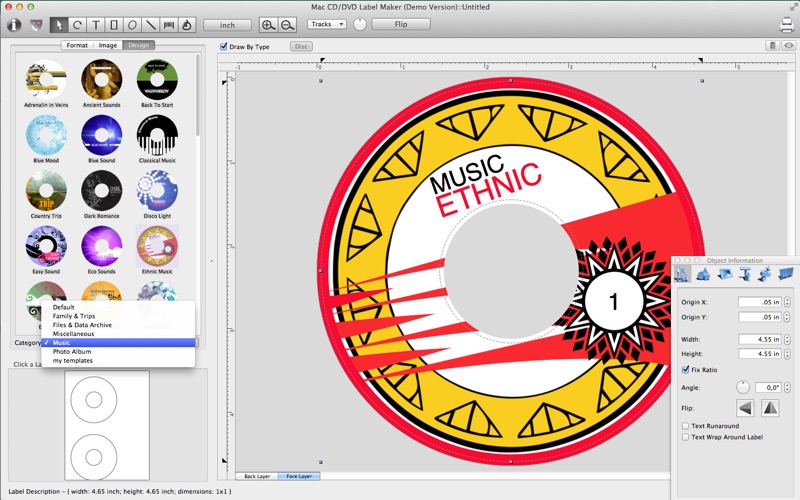Select the Disco Light template thumbnail
This screenshot has height=500, width=800.
coord(157,190)
